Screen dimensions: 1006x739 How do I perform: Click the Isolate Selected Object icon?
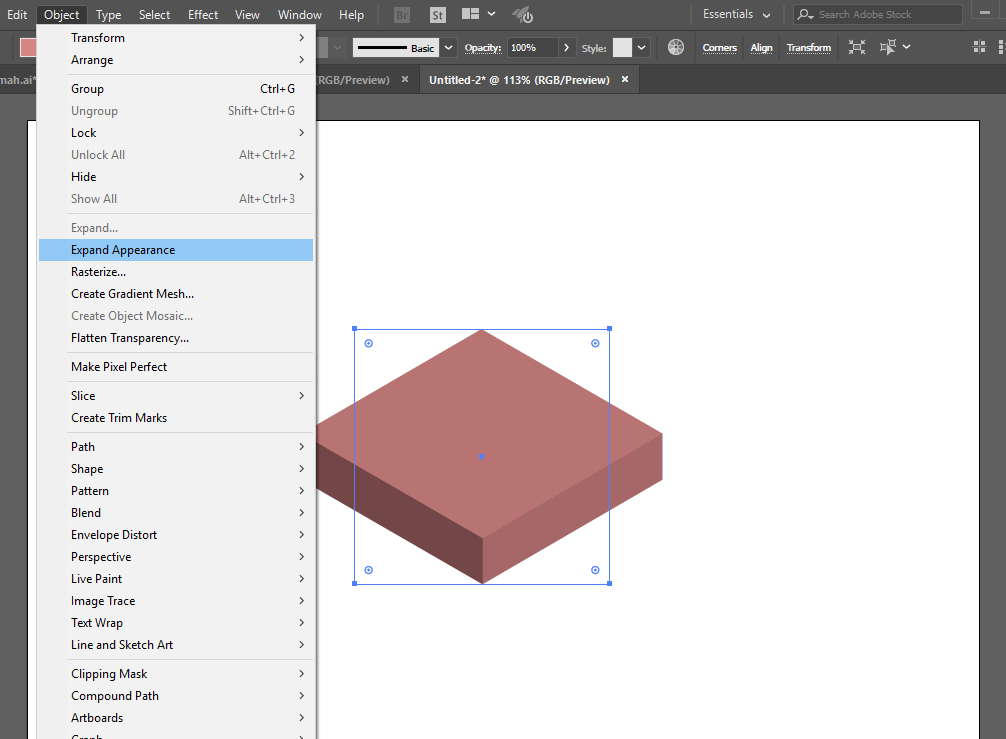(x=857, y=47)
